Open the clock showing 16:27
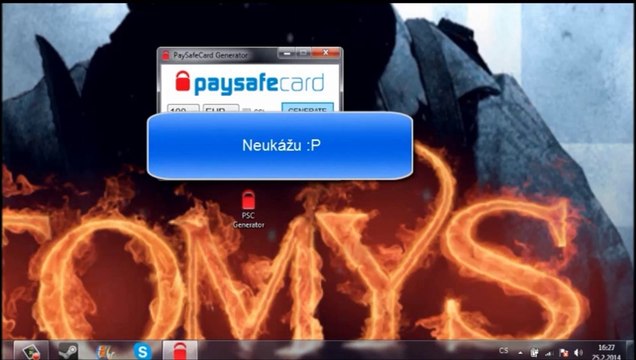This screenshot has height=360, width=636. [x=607, y=352]
